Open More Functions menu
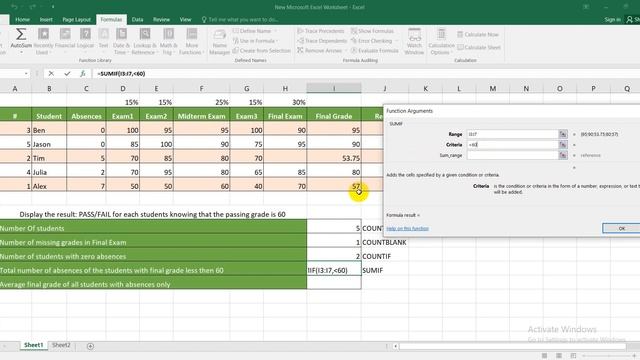The height and width of the screenshot is (360, 640). [191, 41]
